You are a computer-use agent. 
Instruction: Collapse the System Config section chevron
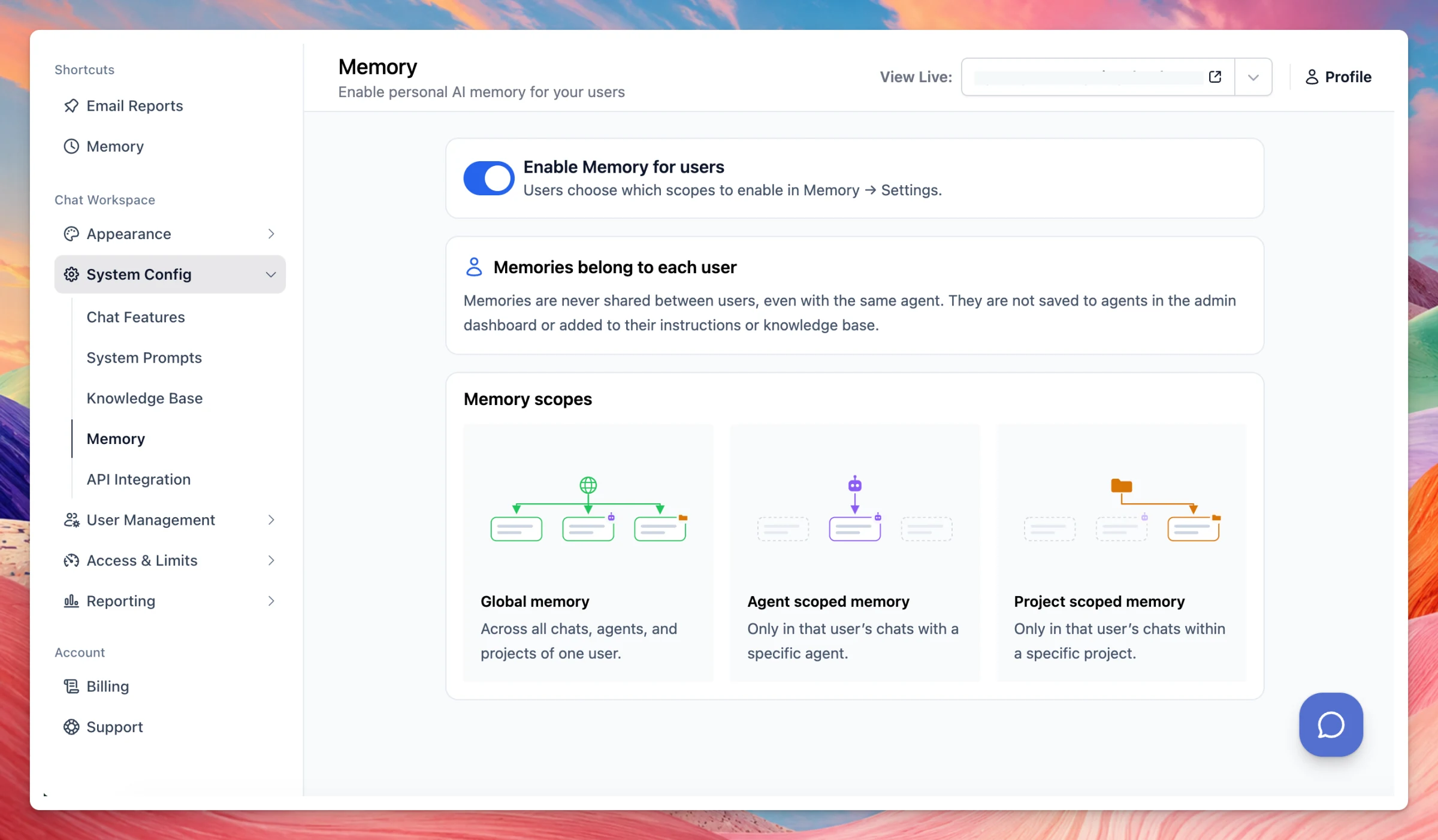[x=271, y=274]
